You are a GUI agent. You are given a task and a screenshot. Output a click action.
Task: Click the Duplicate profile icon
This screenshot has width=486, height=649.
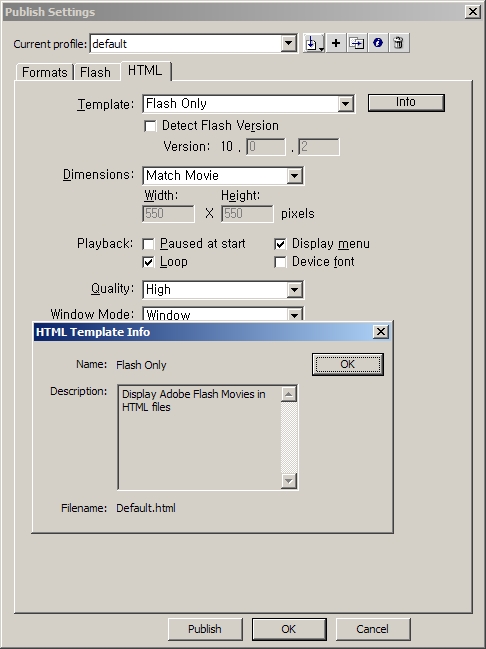click(357, 43)
